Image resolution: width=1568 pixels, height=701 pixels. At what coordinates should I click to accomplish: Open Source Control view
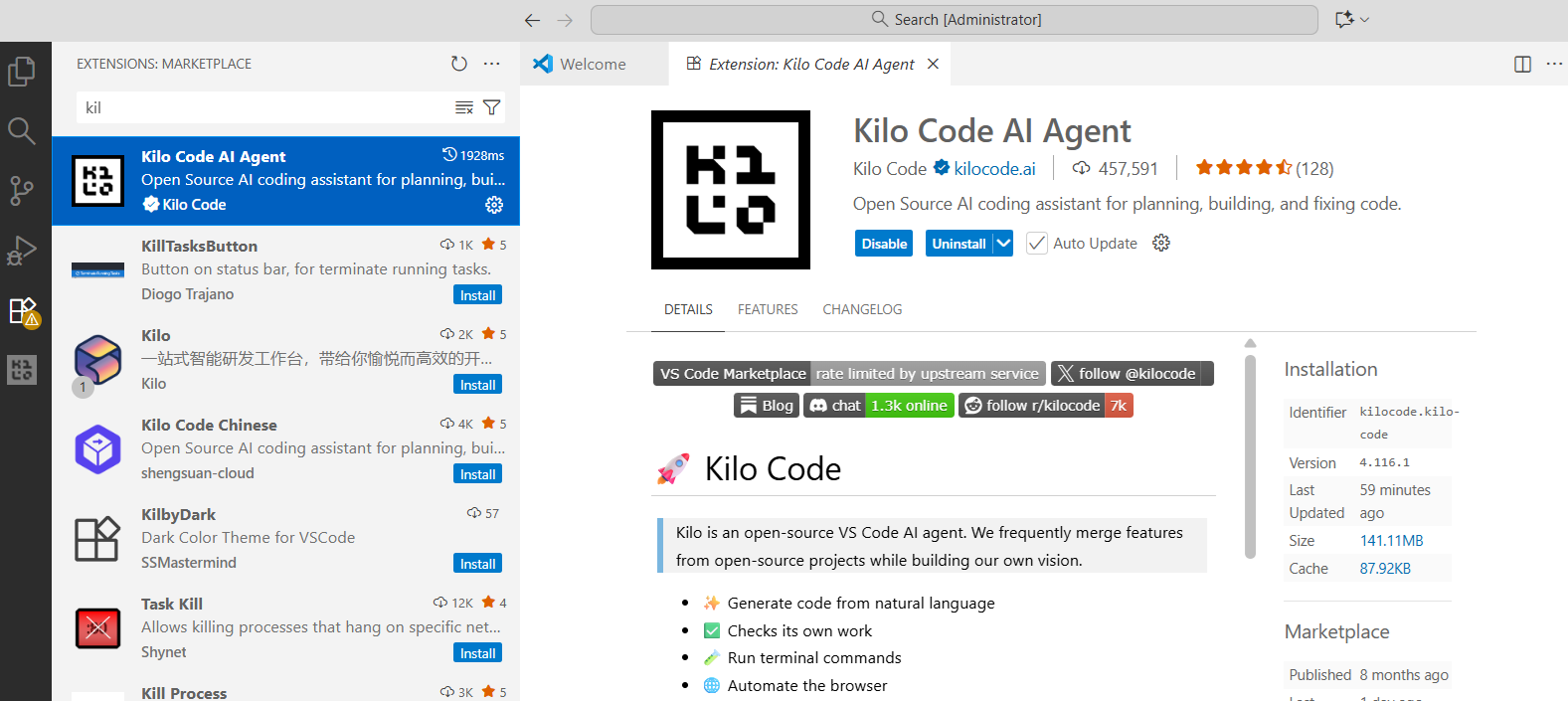click(x=22, y=190)
